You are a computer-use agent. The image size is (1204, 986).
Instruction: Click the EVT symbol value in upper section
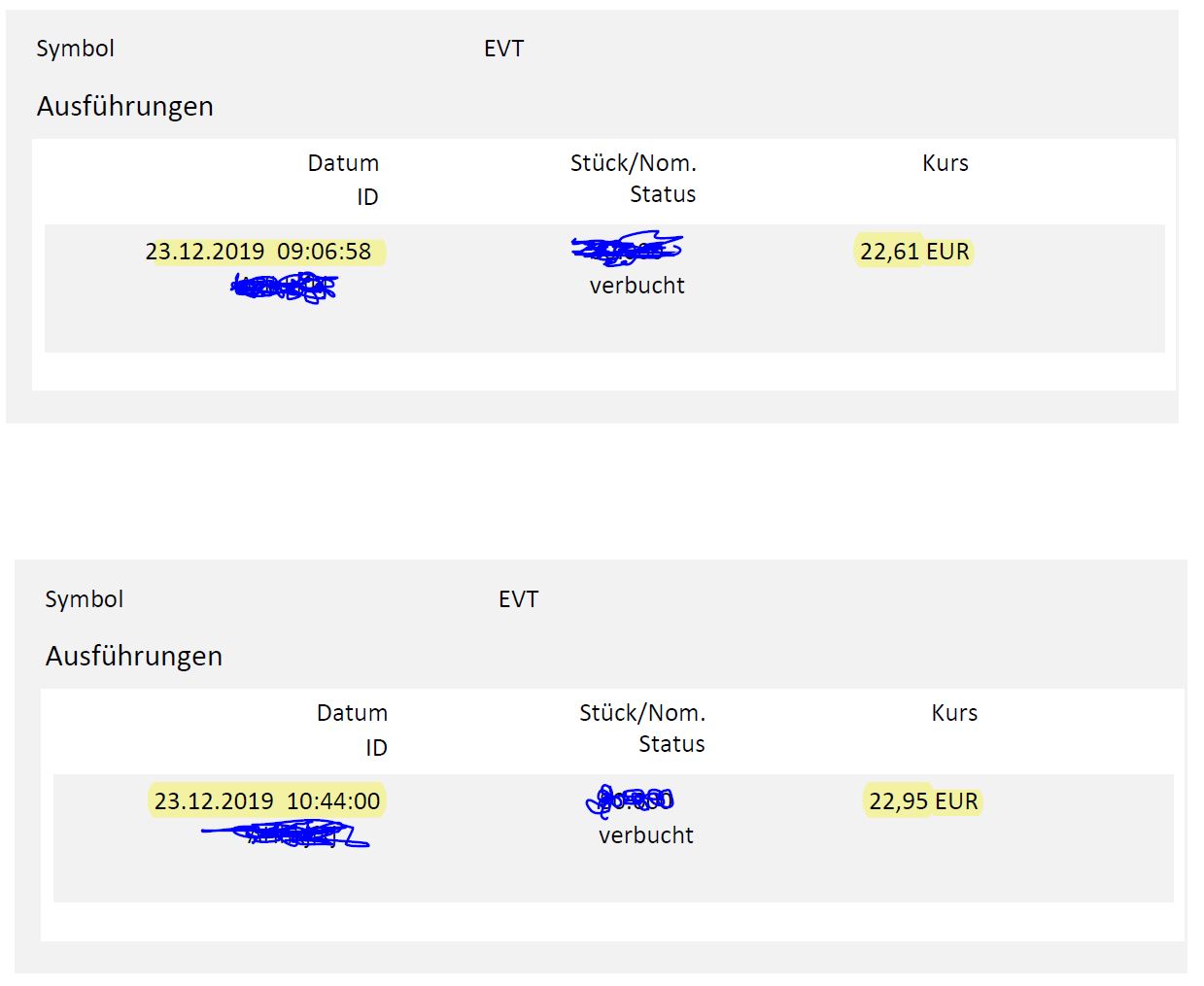(503, 49)
